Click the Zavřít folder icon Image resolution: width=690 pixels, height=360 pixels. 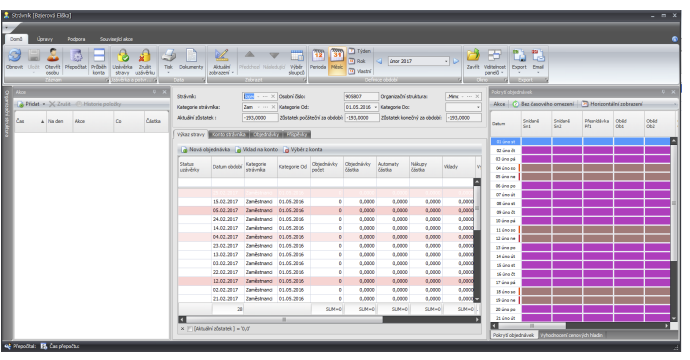473,55
